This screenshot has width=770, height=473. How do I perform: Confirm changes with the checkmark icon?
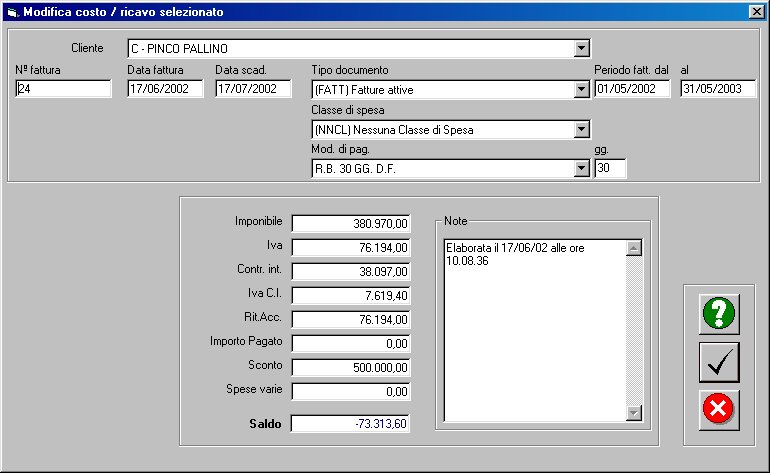719,362
